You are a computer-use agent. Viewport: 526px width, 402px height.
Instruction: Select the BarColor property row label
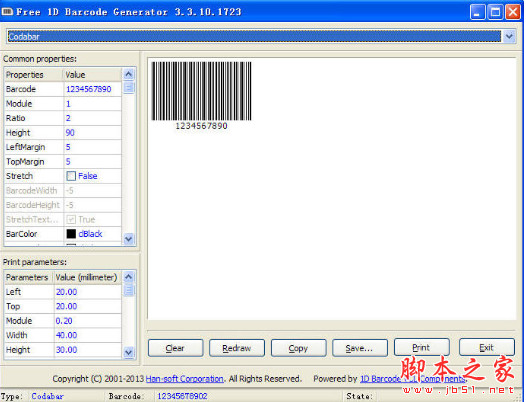21,234
